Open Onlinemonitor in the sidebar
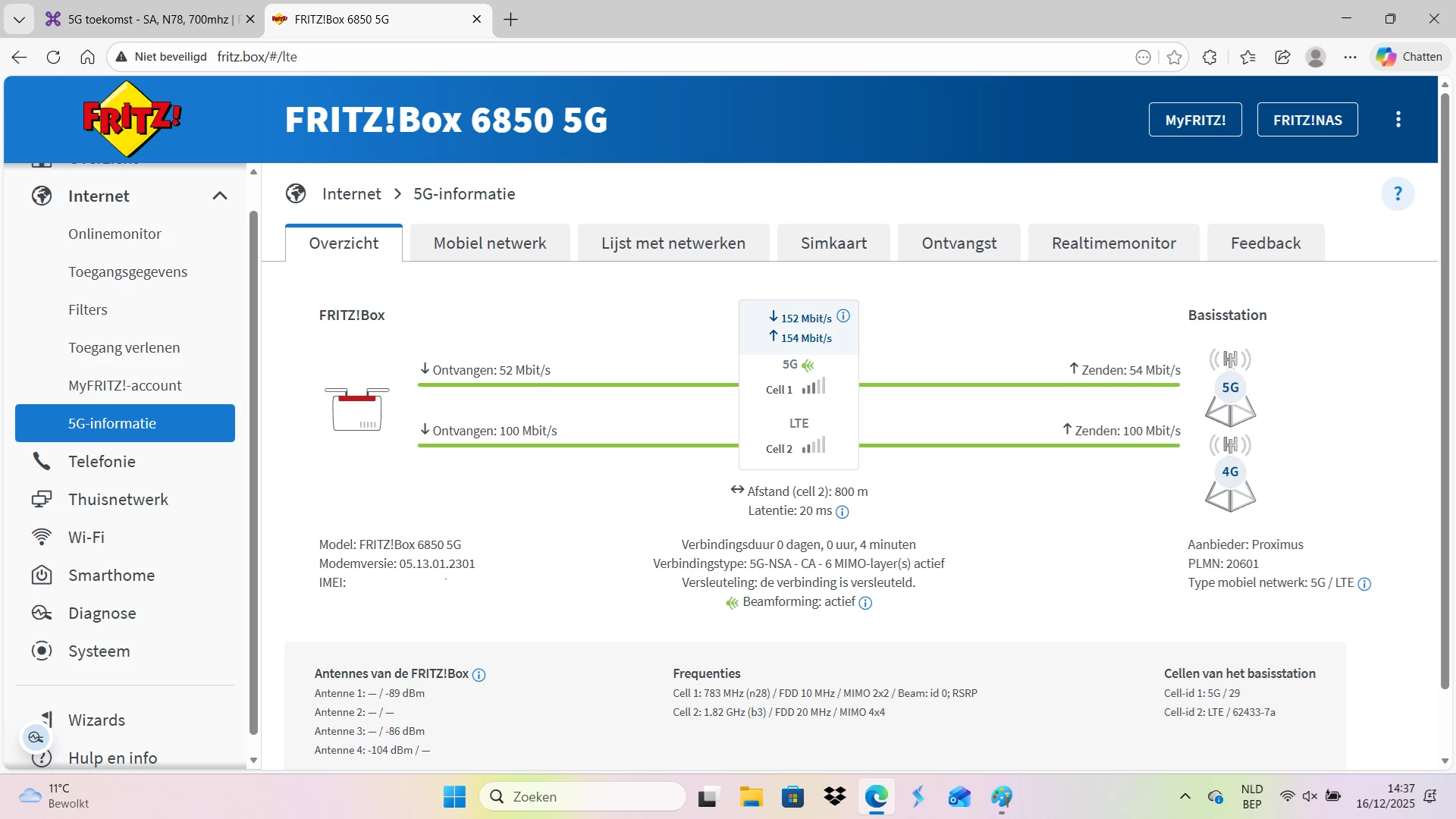The width and height of the screenshot is (1456, 819). point(115,234)
